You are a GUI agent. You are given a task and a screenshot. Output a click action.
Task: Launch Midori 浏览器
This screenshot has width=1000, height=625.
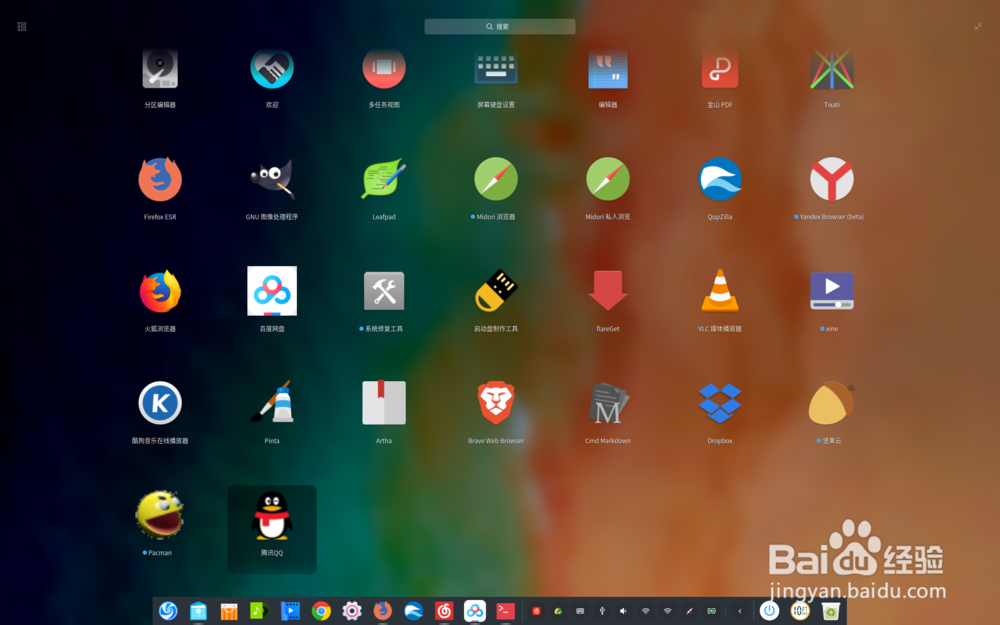[496, 179]
